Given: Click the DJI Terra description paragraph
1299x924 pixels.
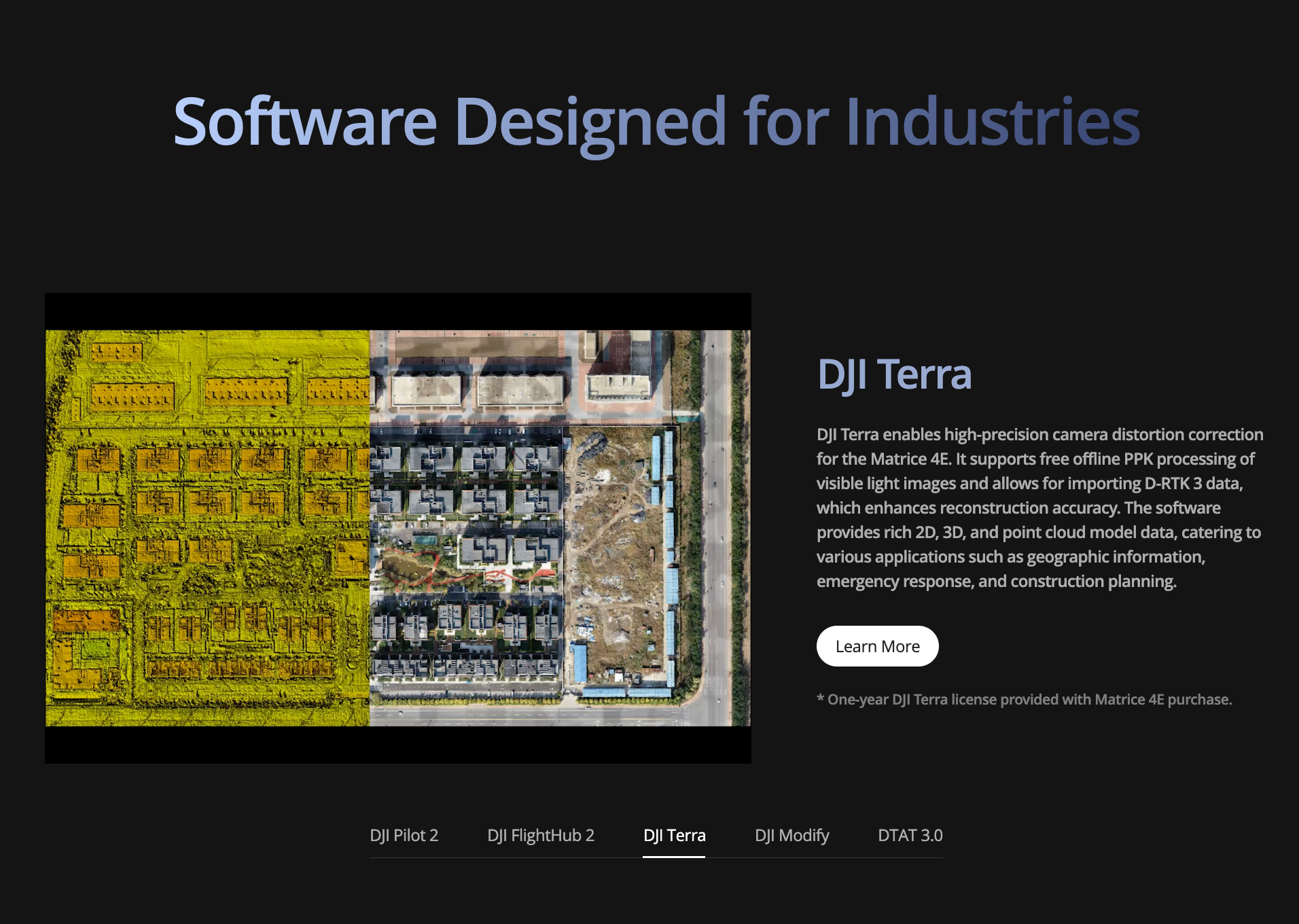Looking at the screenshot, I should pyautogui.click(x=1039, y=508).
